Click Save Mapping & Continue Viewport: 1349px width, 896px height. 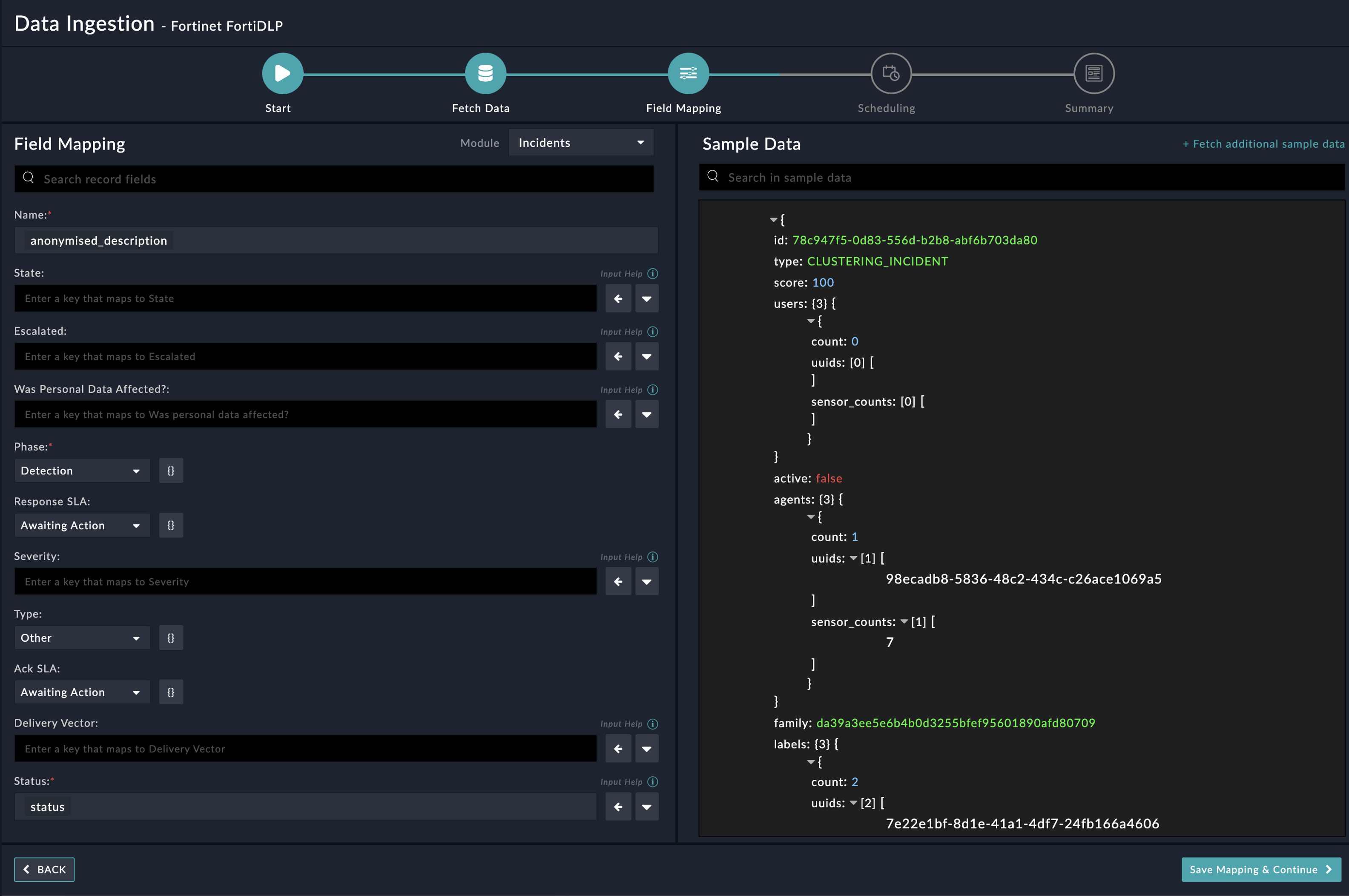coord(1261,869)
